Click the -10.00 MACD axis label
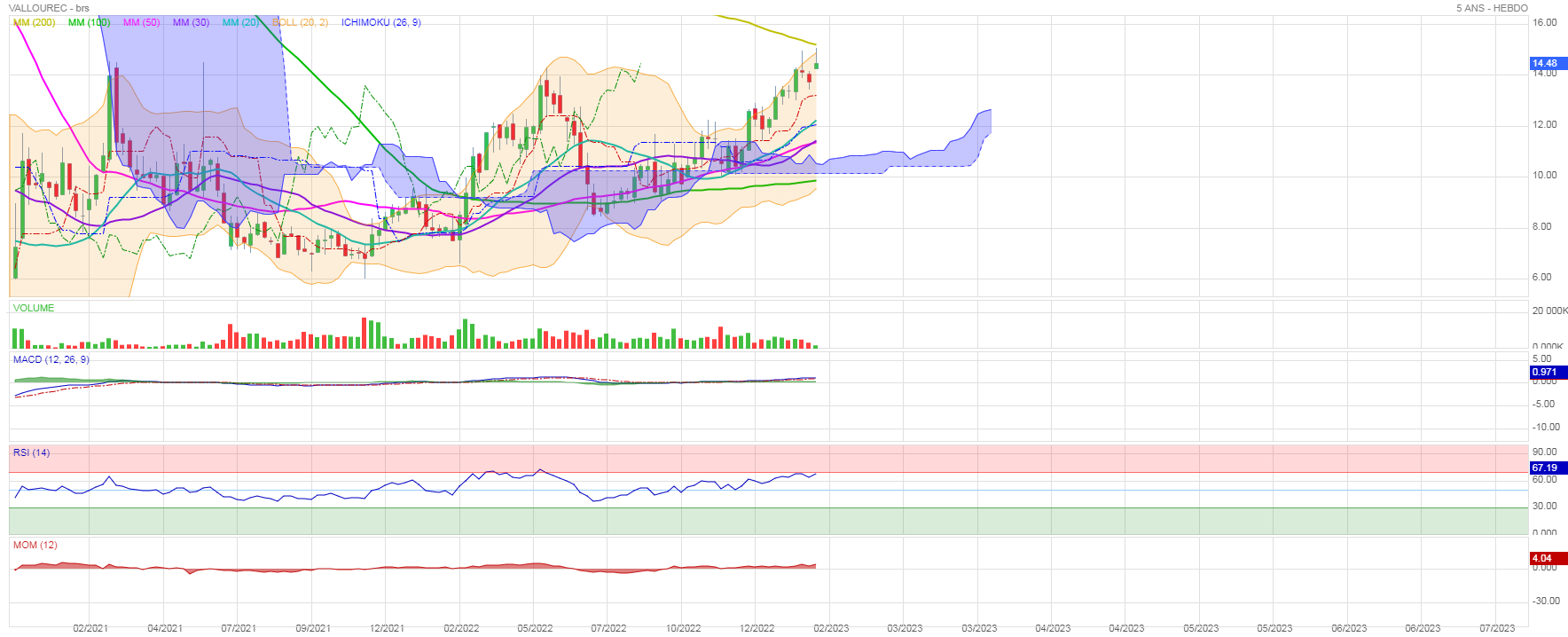The image size is (1568, 637). pos(1547,427)
